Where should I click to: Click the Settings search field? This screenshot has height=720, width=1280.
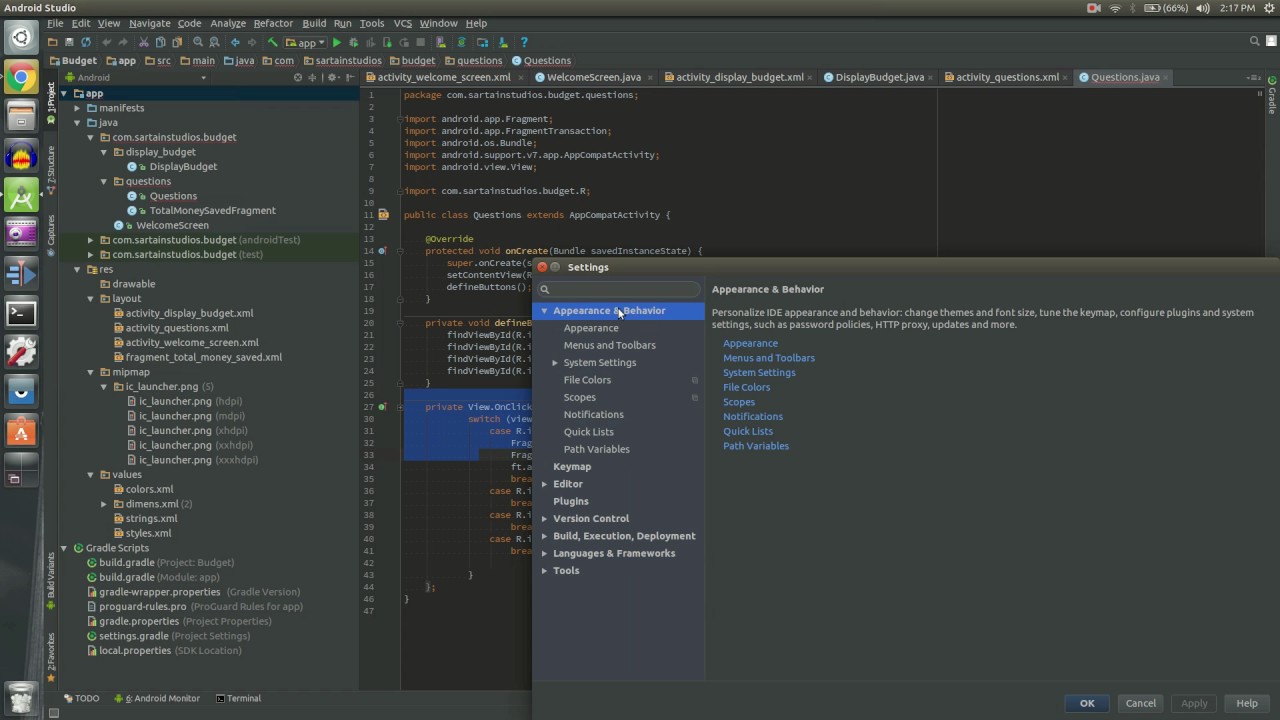pyautogui.click(x=618, y=289)
